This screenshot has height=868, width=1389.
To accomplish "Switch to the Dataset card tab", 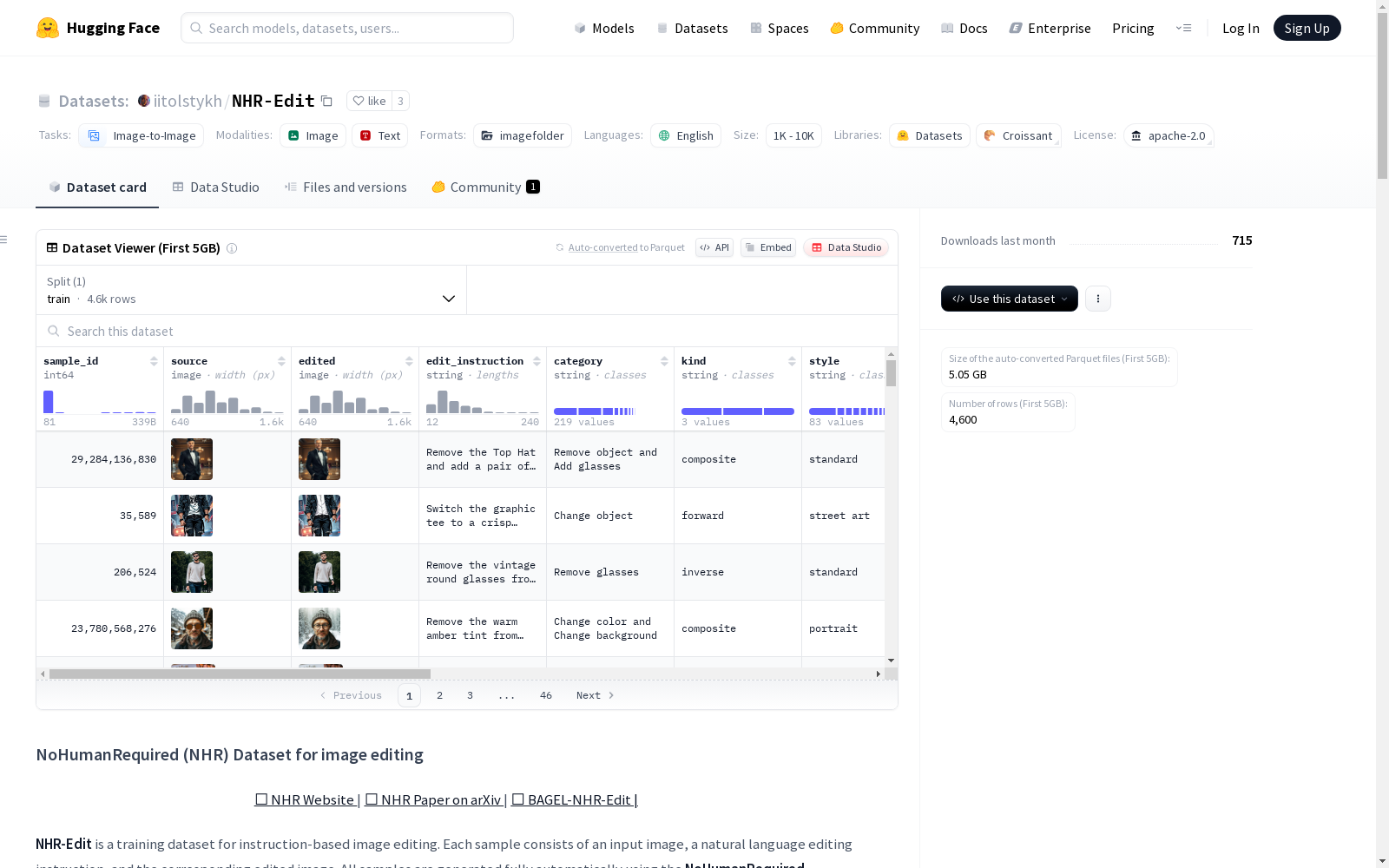I will pos(97,187).
